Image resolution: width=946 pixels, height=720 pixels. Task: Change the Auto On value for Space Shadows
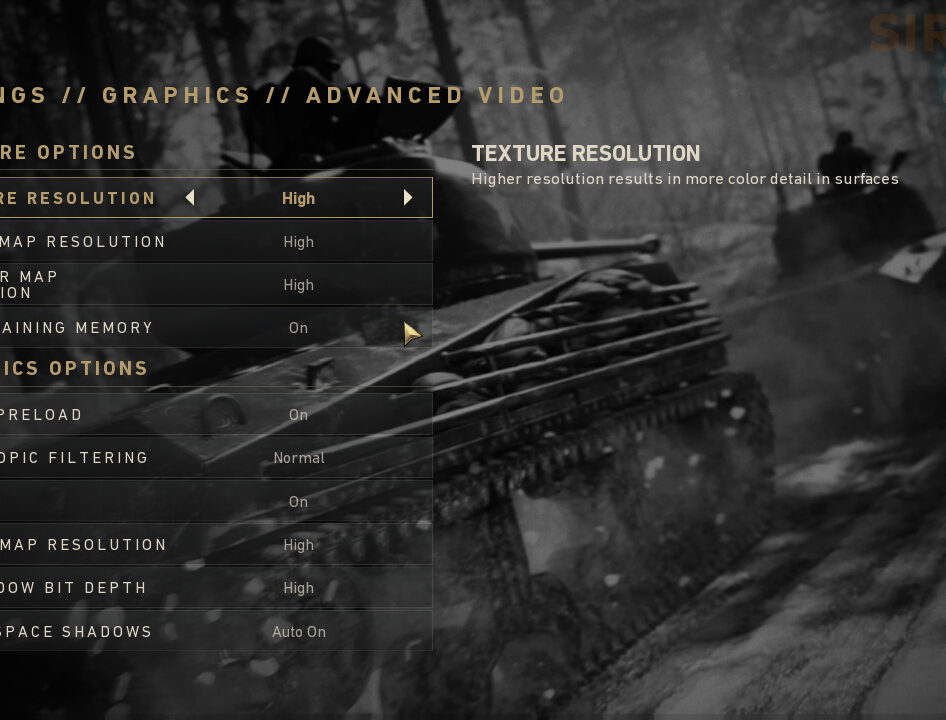click(x=299, y=632)
